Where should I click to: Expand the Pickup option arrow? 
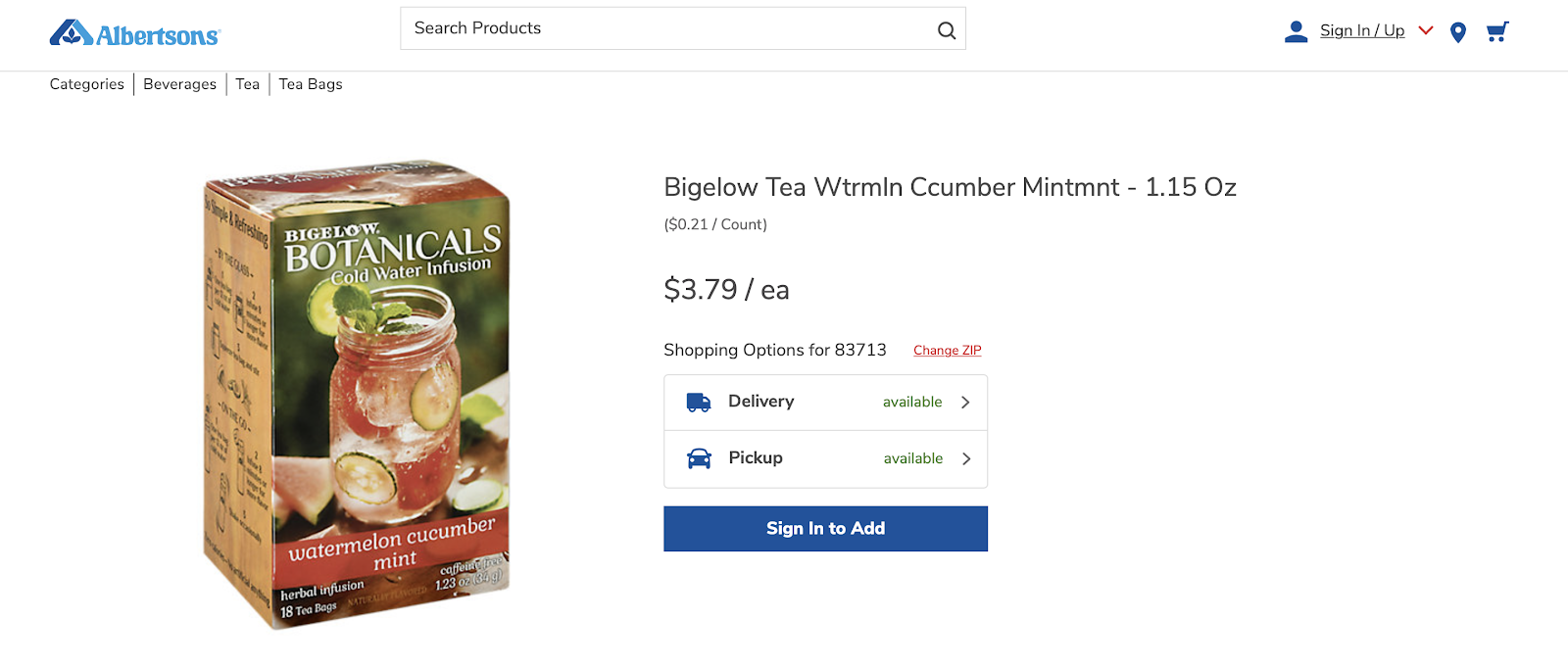click(966, 458)
